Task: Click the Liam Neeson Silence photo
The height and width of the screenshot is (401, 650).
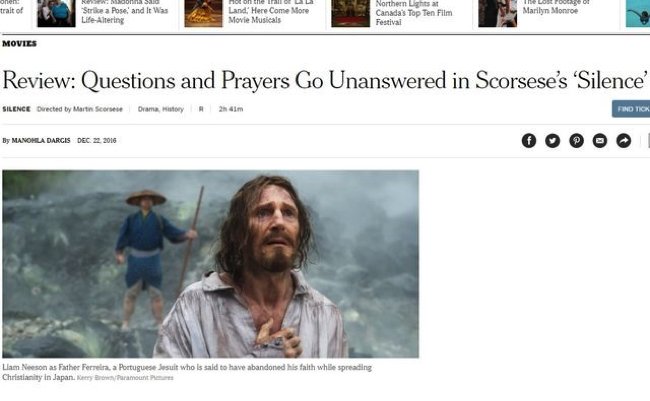Action: 211,264
